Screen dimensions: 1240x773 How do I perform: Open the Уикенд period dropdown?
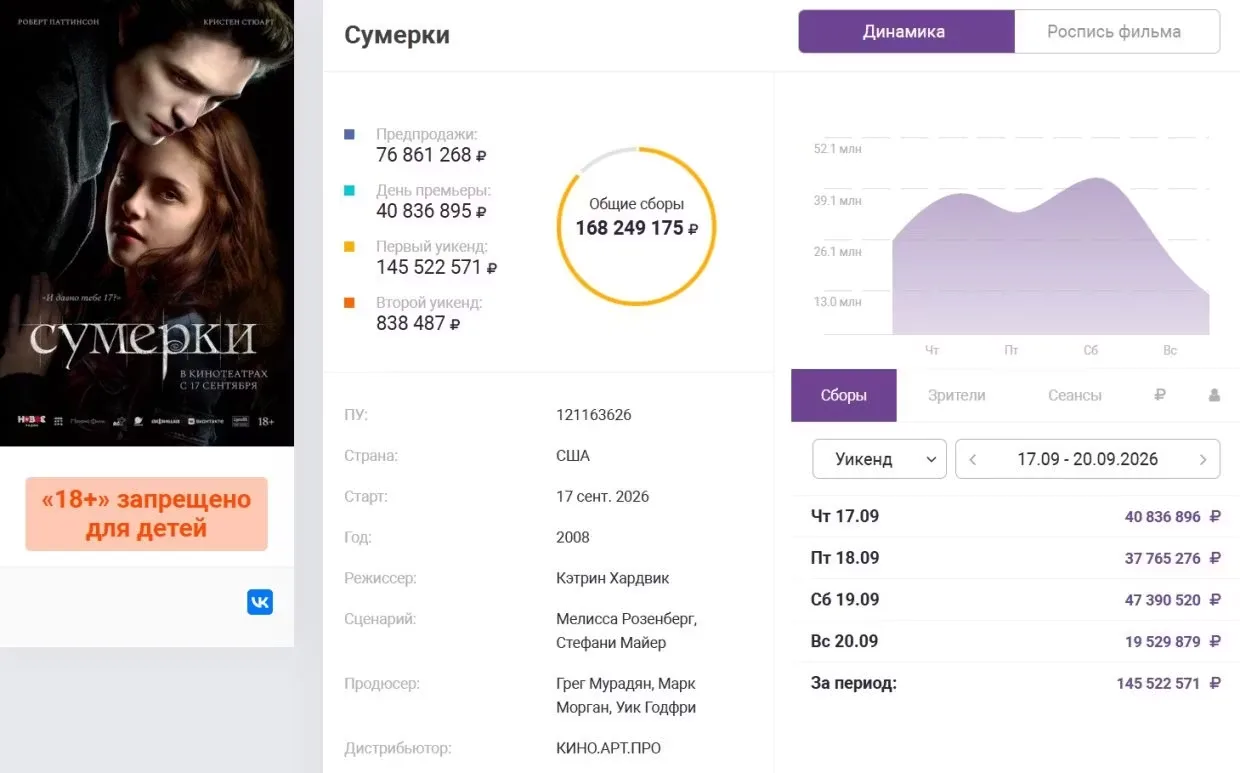[879, 459]
